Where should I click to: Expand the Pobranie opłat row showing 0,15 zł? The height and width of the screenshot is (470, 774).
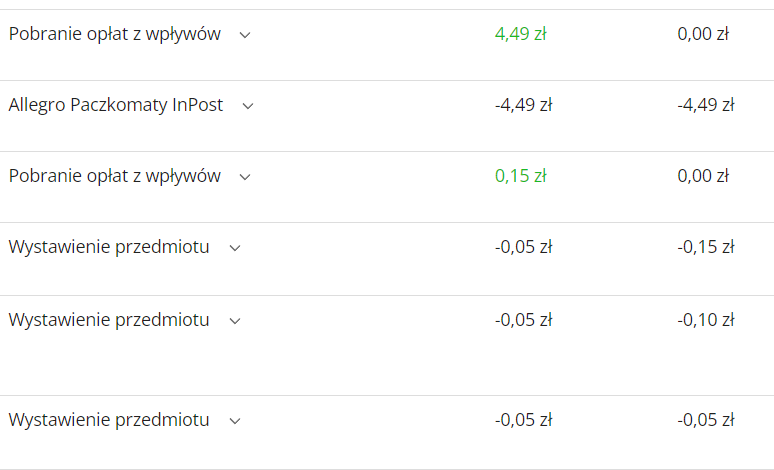point(245,177)
